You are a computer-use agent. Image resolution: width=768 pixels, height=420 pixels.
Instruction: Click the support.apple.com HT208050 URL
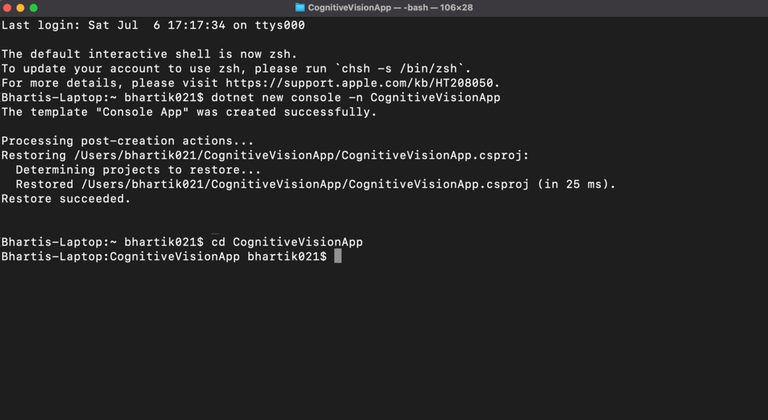[362, 83]
